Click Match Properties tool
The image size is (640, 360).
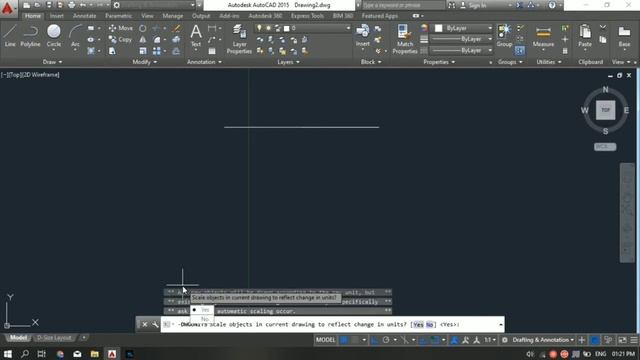(405, 39)
